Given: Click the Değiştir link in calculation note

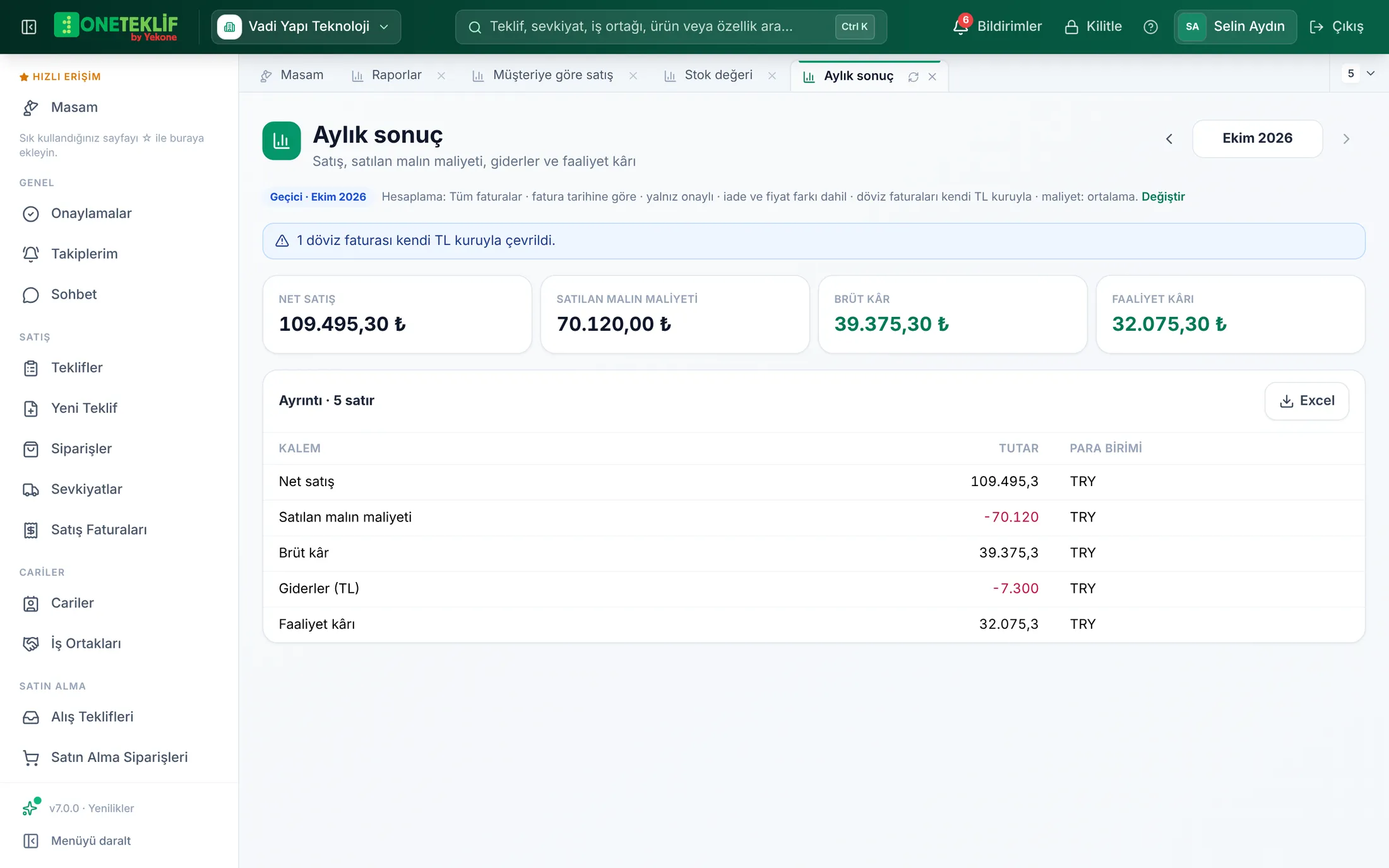Looking at the screenshot, I should (x=1163, y=196).
